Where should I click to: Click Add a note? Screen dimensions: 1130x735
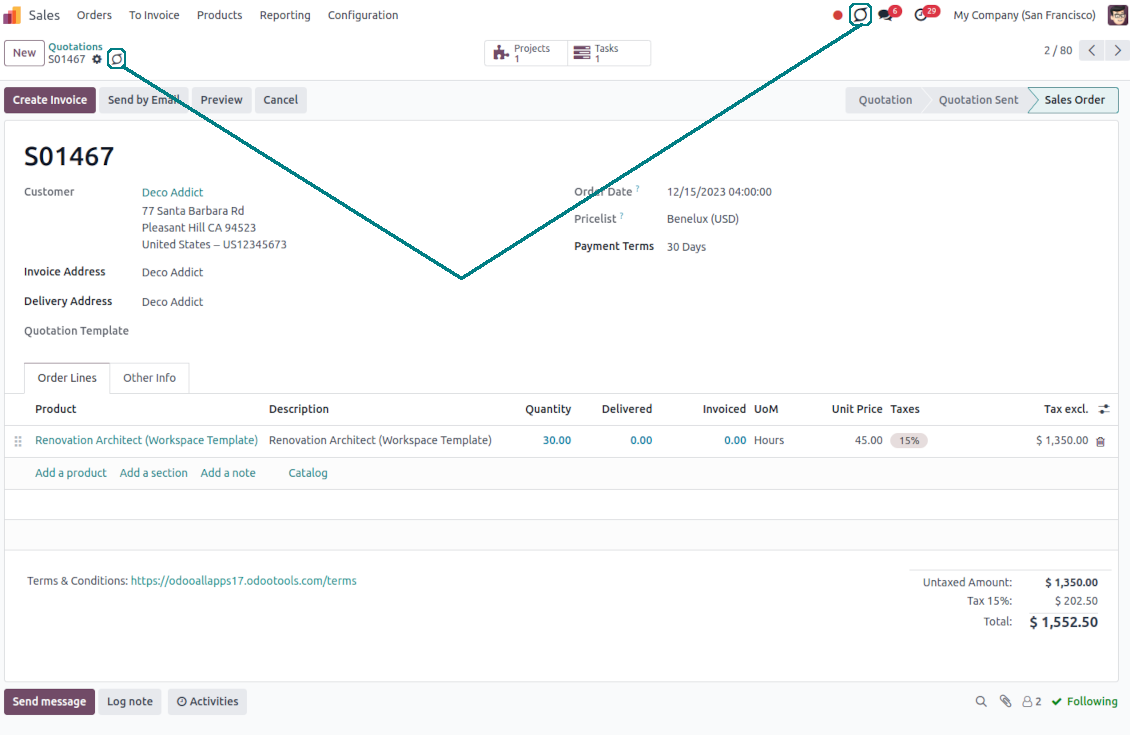228,473
